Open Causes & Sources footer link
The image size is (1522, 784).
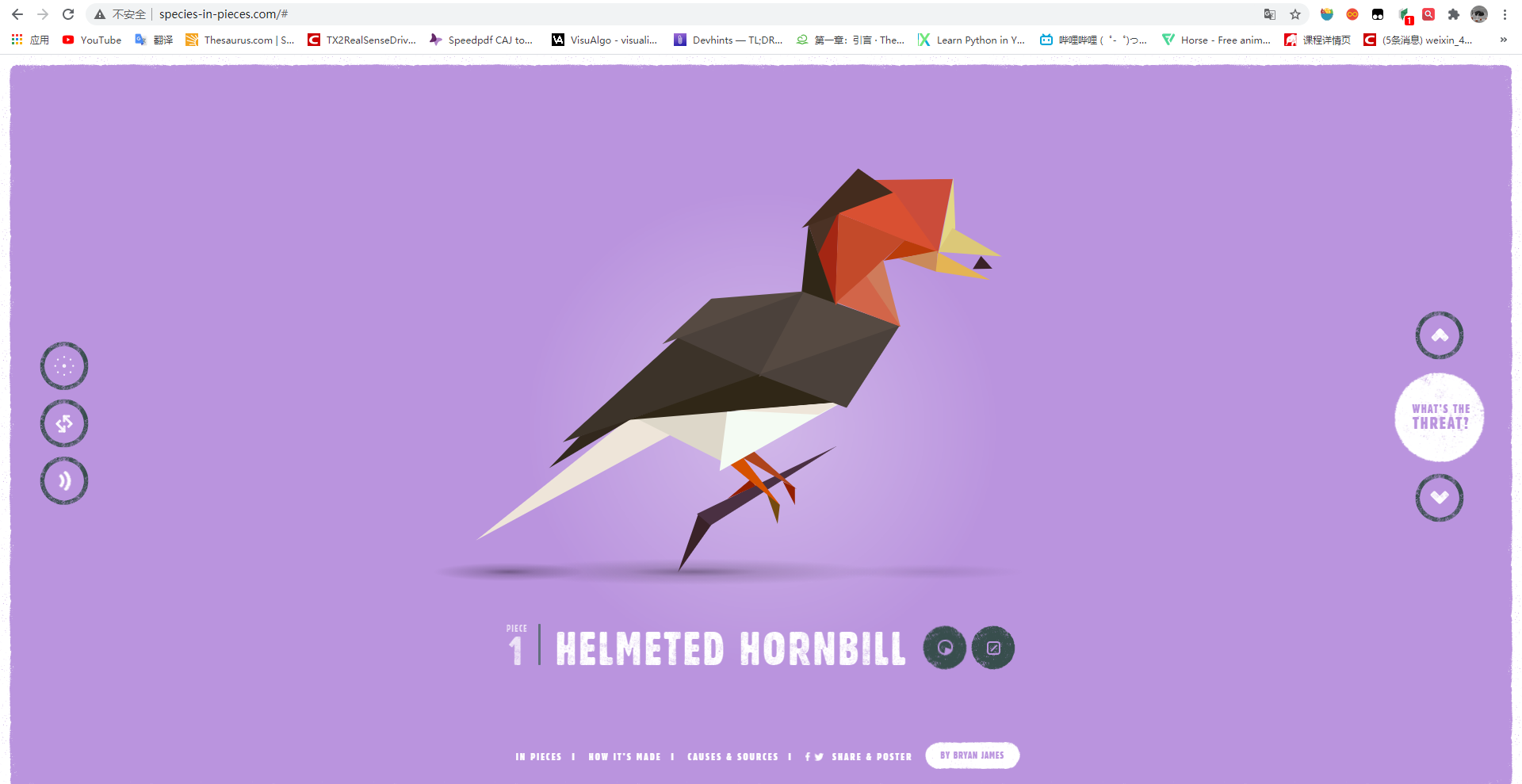(732, 757)
